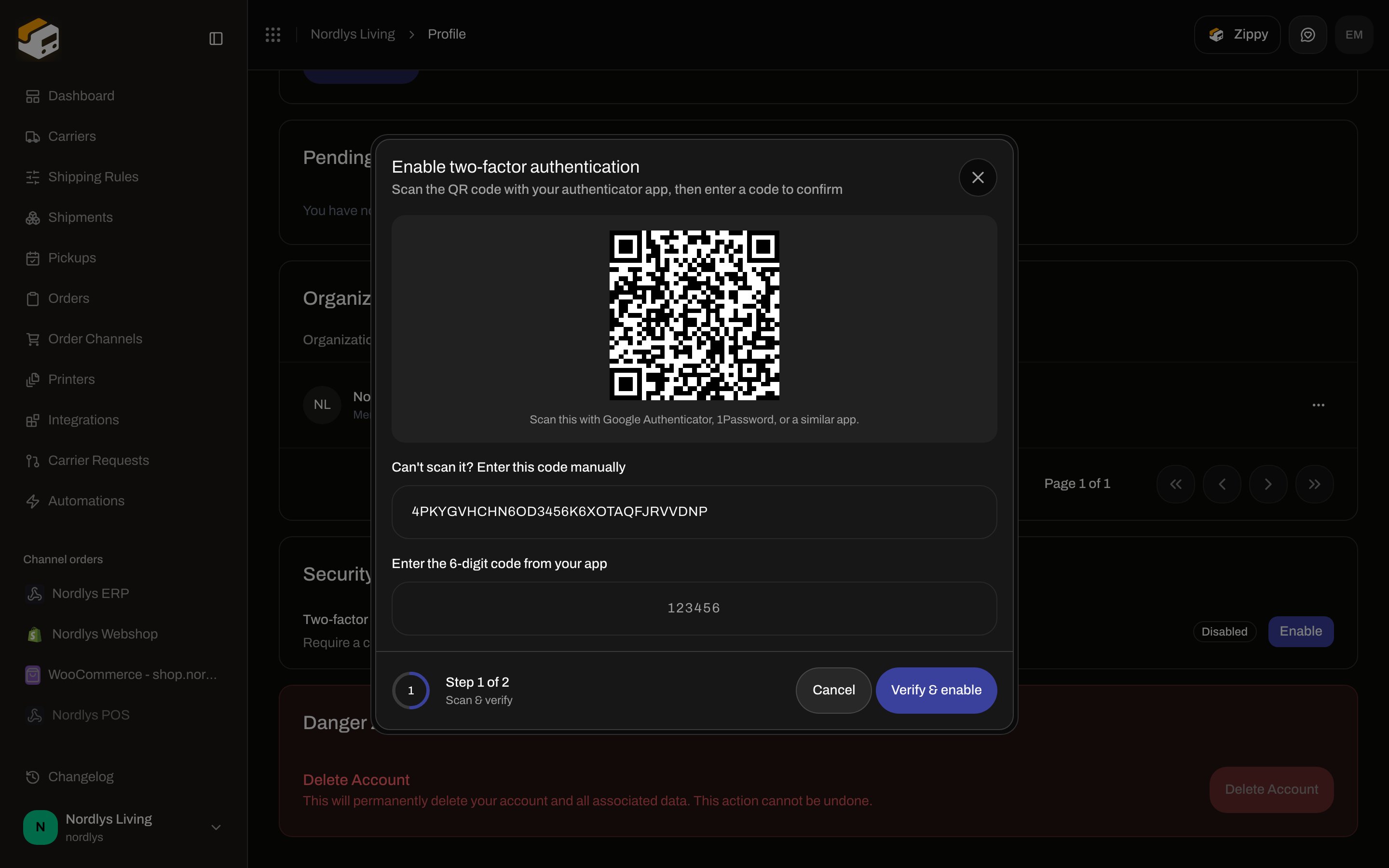This screenshot has width=1389, height=868.
Task: Click the Dashboard icon in sidebar
Action: [x=33, y=96]
